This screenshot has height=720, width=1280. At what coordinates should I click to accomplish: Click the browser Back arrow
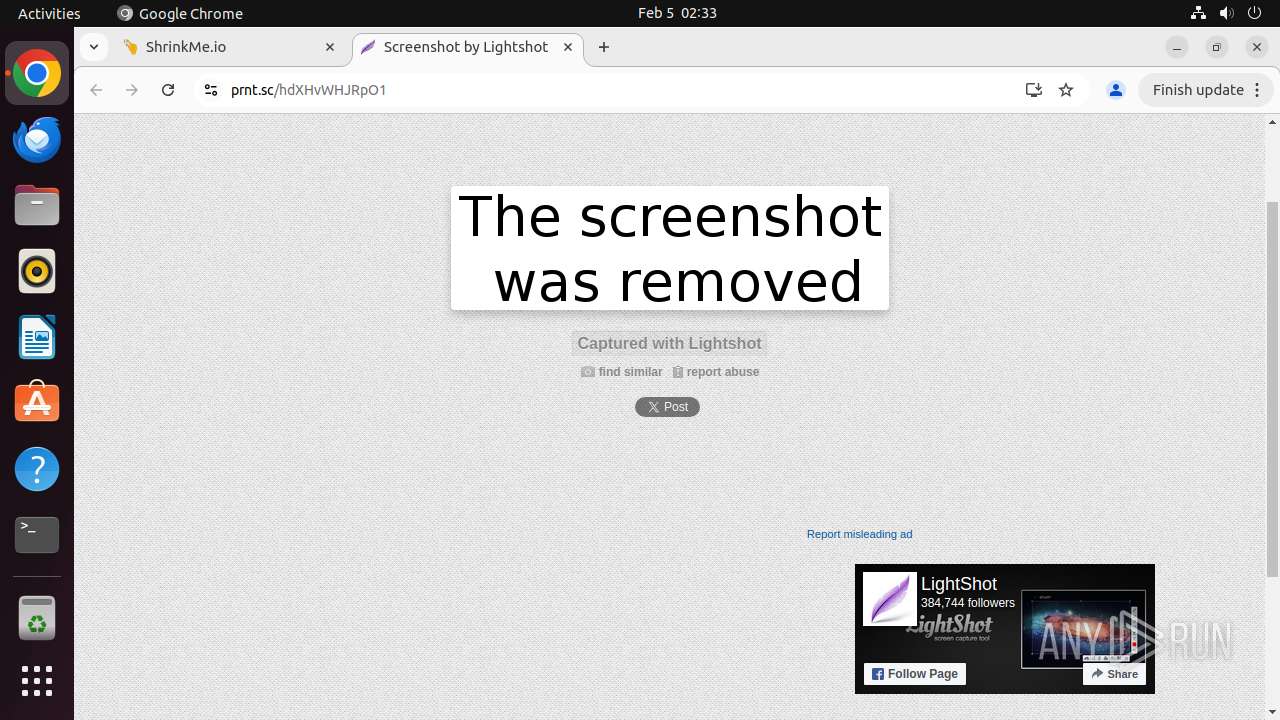(96, 90)
